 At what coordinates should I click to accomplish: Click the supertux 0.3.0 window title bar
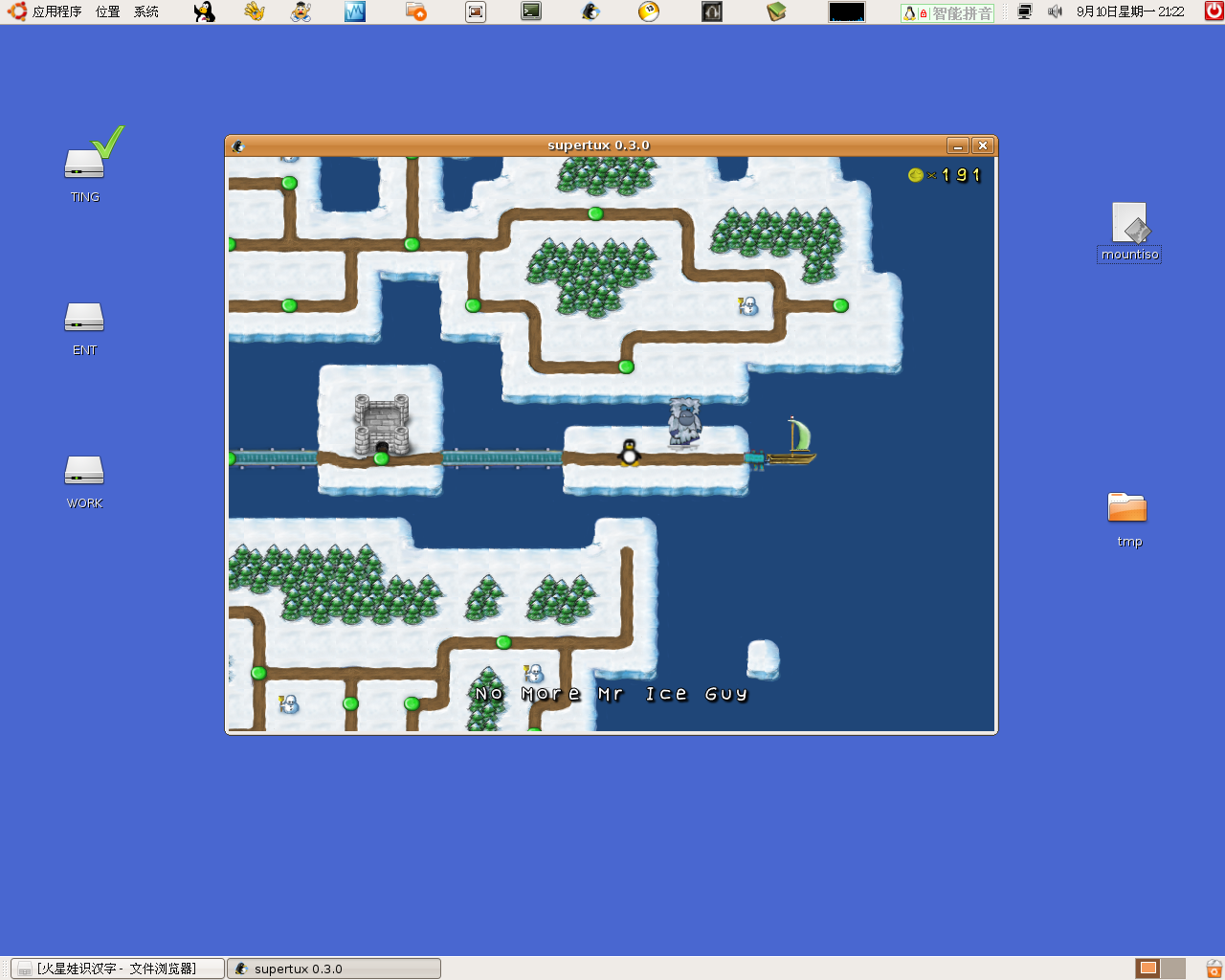pos(598,145)
